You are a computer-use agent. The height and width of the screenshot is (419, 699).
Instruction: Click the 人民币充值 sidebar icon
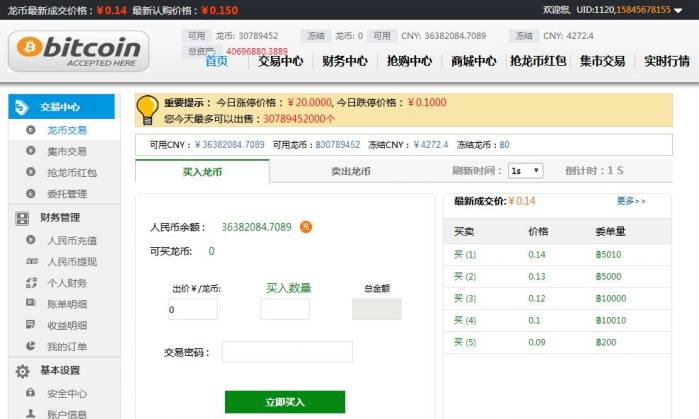pyautogui.click(x=30, y=240)
